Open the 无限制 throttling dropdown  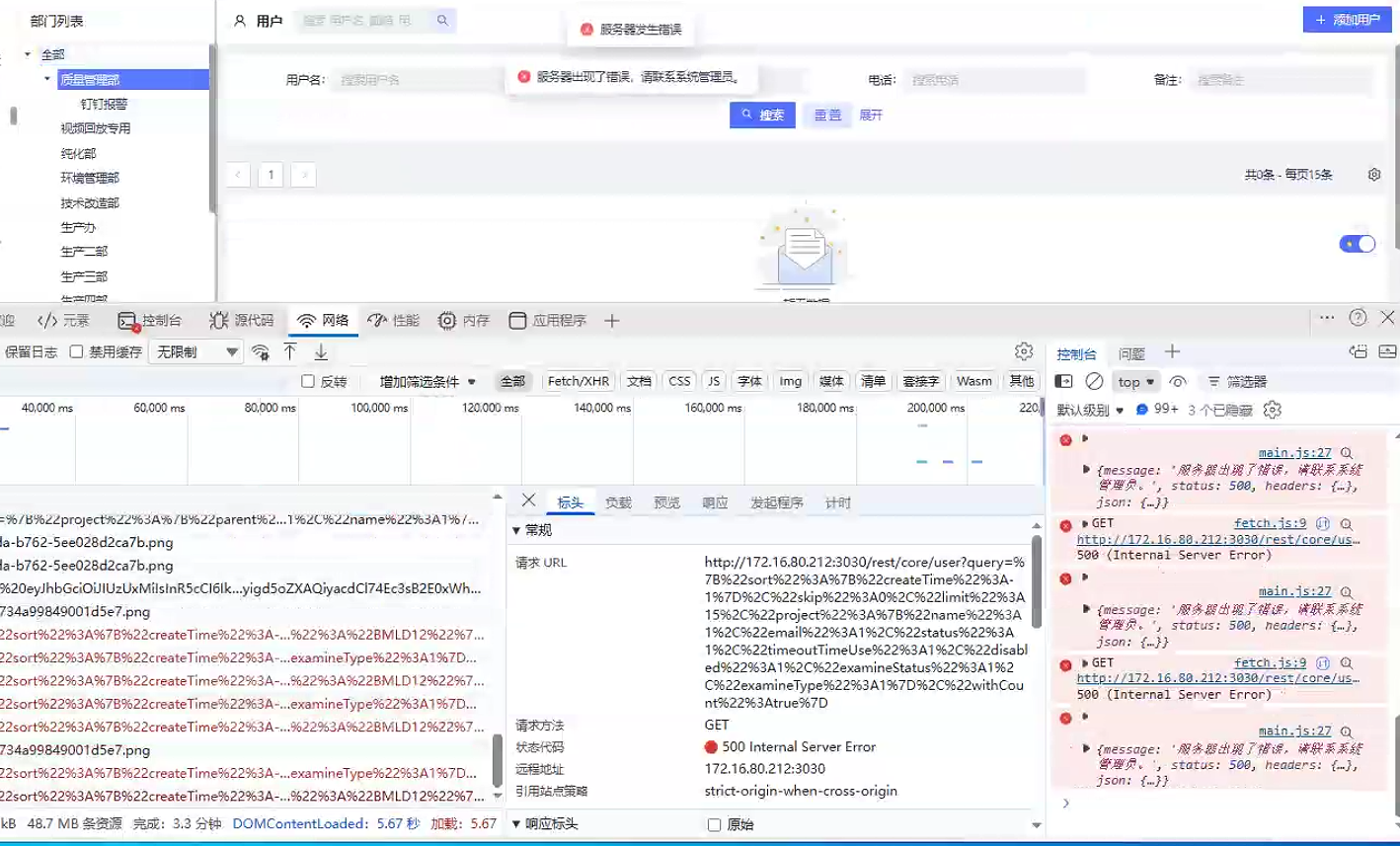click(x=194, y=352)
